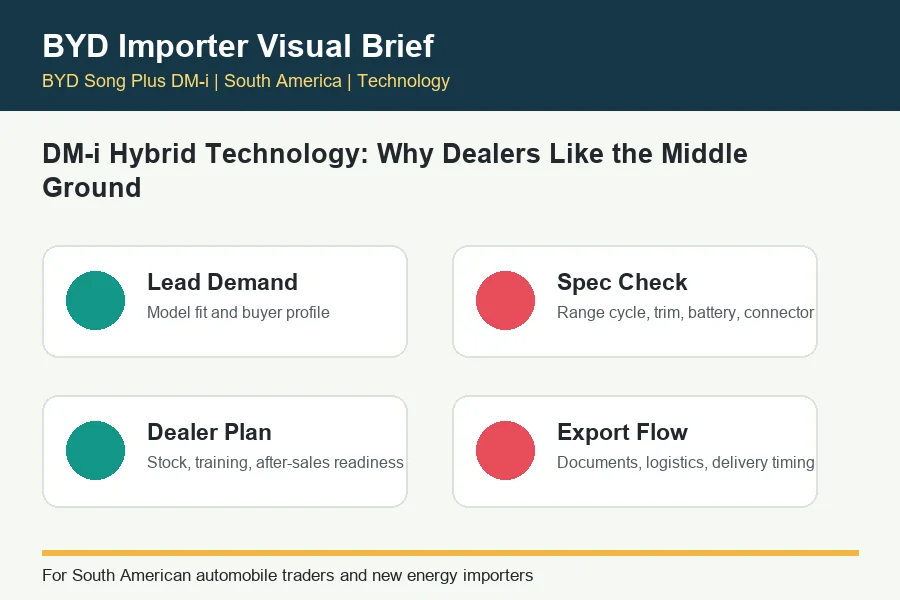Select the Export Flow card title
The height and width of the screenshot is (600, 900).
click(622, 432)
